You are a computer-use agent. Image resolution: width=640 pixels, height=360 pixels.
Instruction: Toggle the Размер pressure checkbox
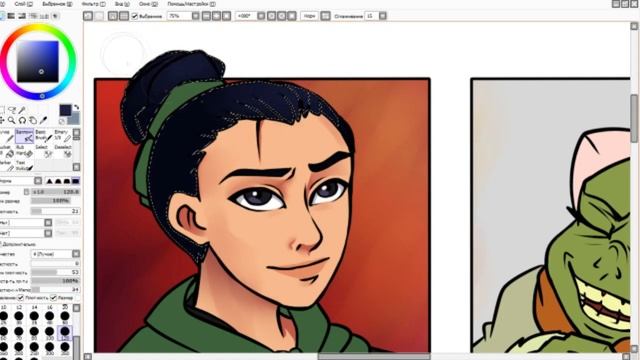click(x=53, y=298)
